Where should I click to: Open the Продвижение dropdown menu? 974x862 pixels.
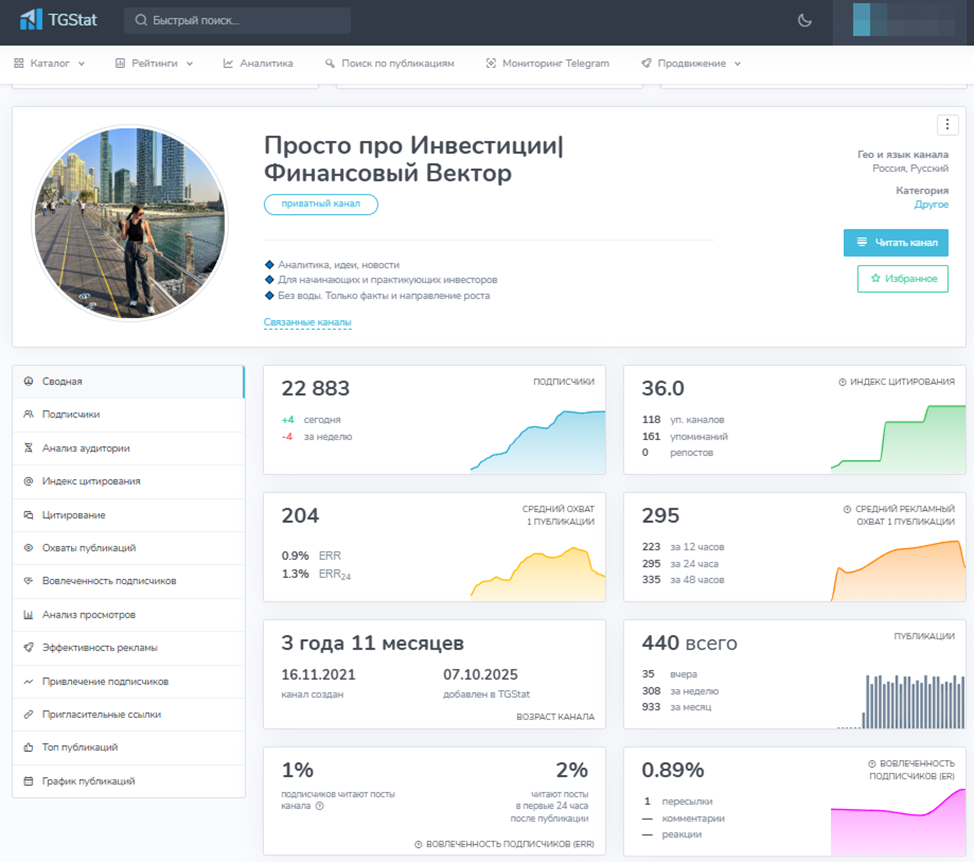pyautogui.click(x=691, y=63)
